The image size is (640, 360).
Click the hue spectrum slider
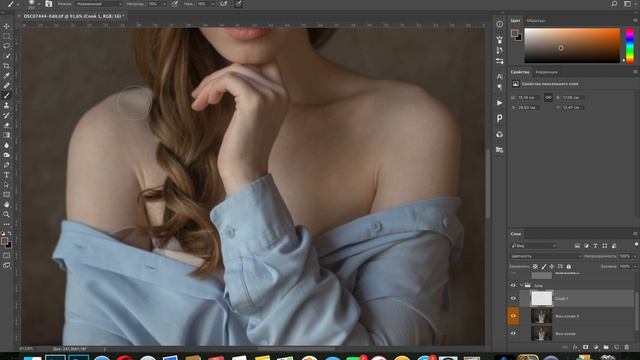pos(630,46)
